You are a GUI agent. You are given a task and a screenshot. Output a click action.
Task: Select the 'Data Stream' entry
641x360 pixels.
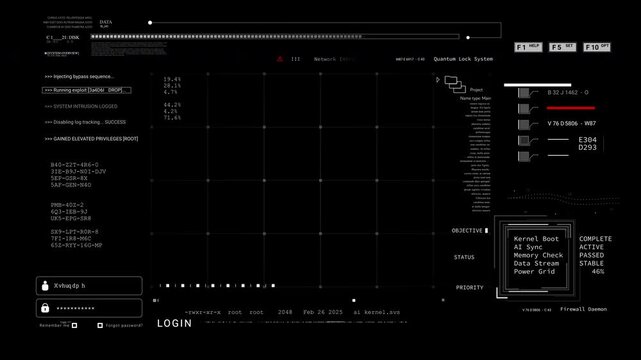pos(536,263)
